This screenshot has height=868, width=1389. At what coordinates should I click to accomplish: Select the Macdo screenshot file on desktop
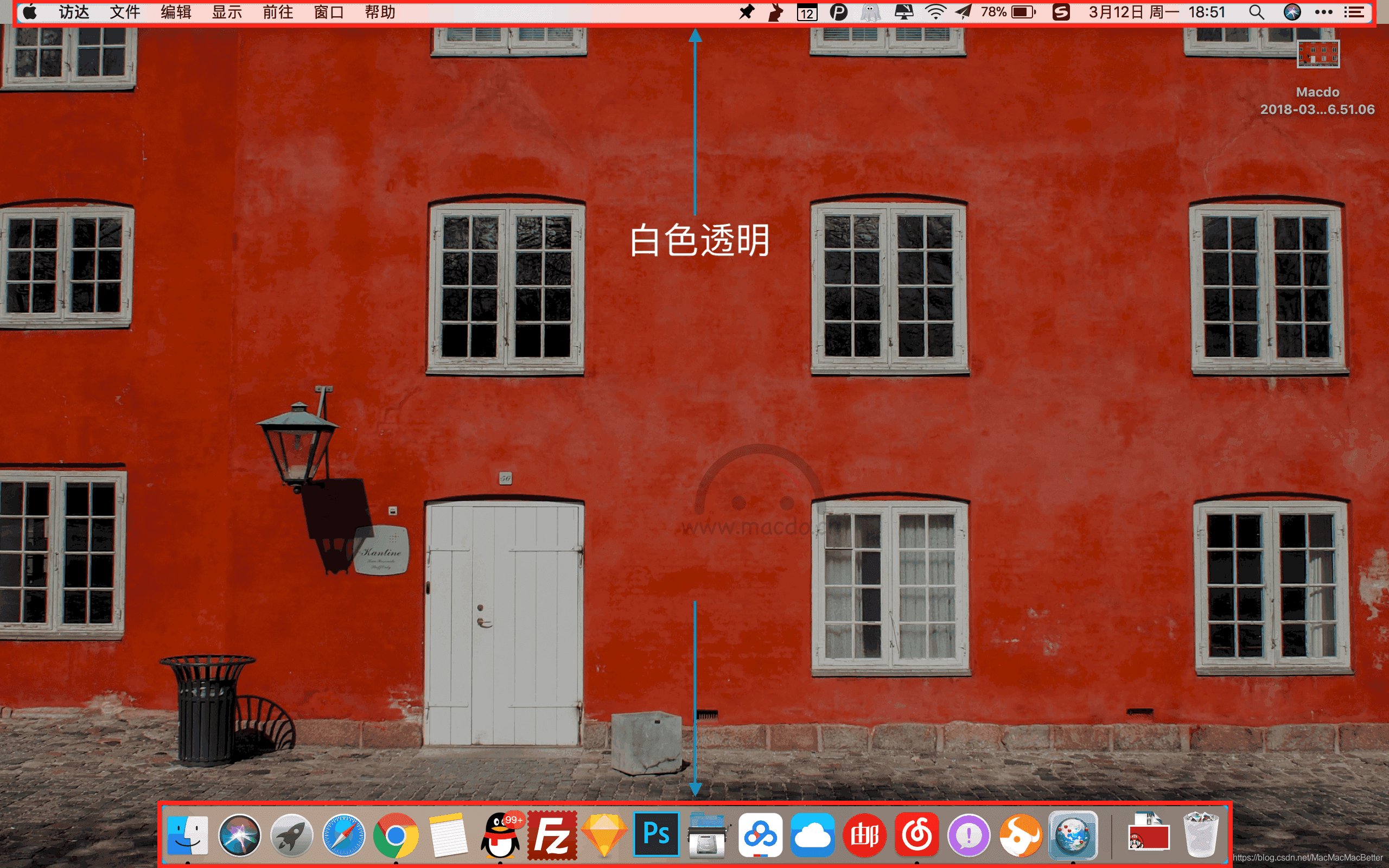[1318, 55]
